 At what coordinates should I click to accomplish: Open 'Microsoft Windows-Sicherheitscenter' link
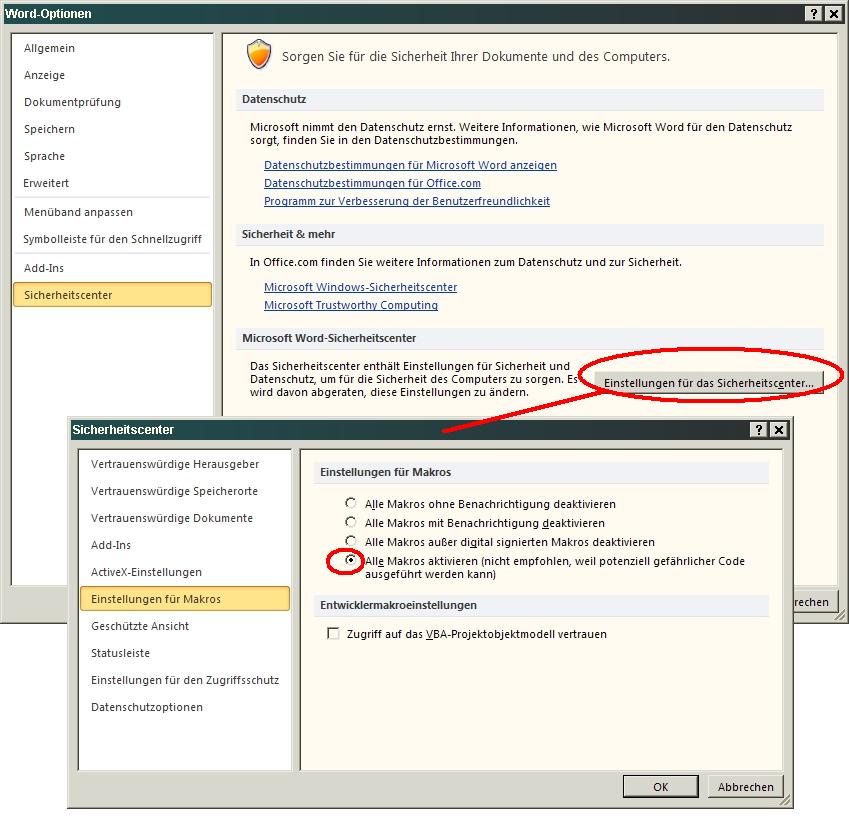click(x=360, y=287)
